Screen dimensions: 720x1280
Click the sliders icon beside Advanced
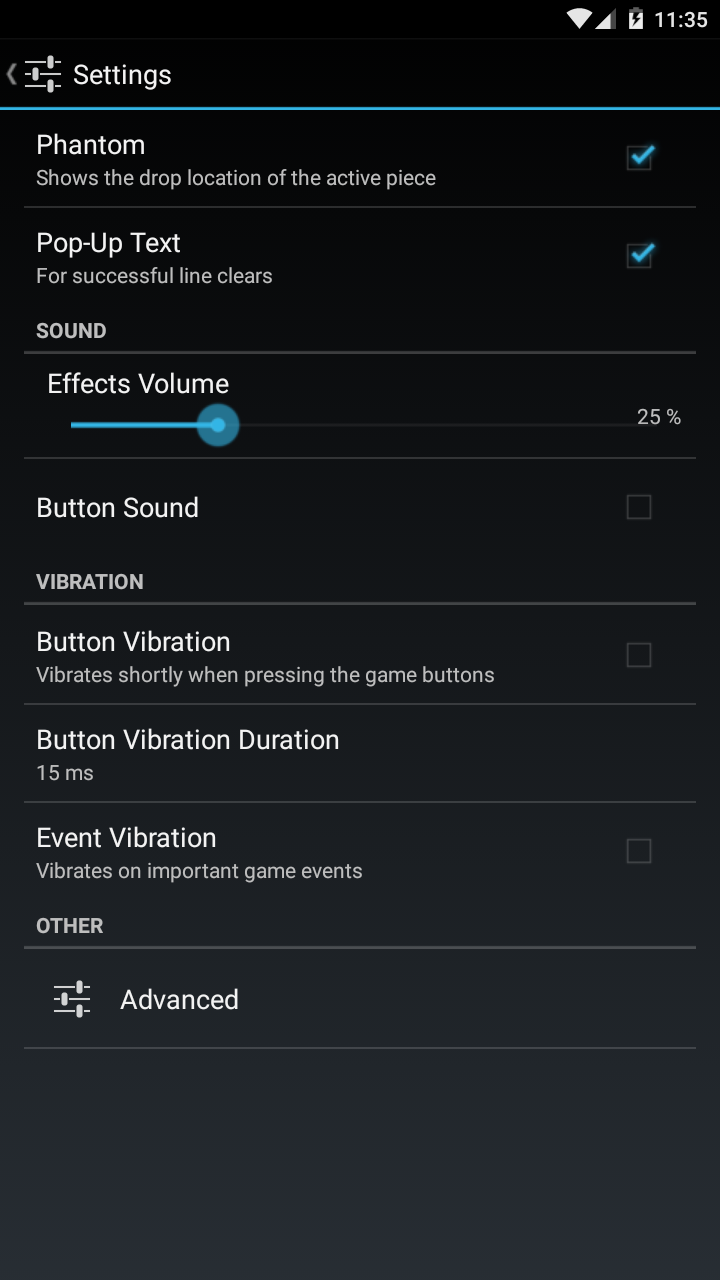(x=72, y=999)
